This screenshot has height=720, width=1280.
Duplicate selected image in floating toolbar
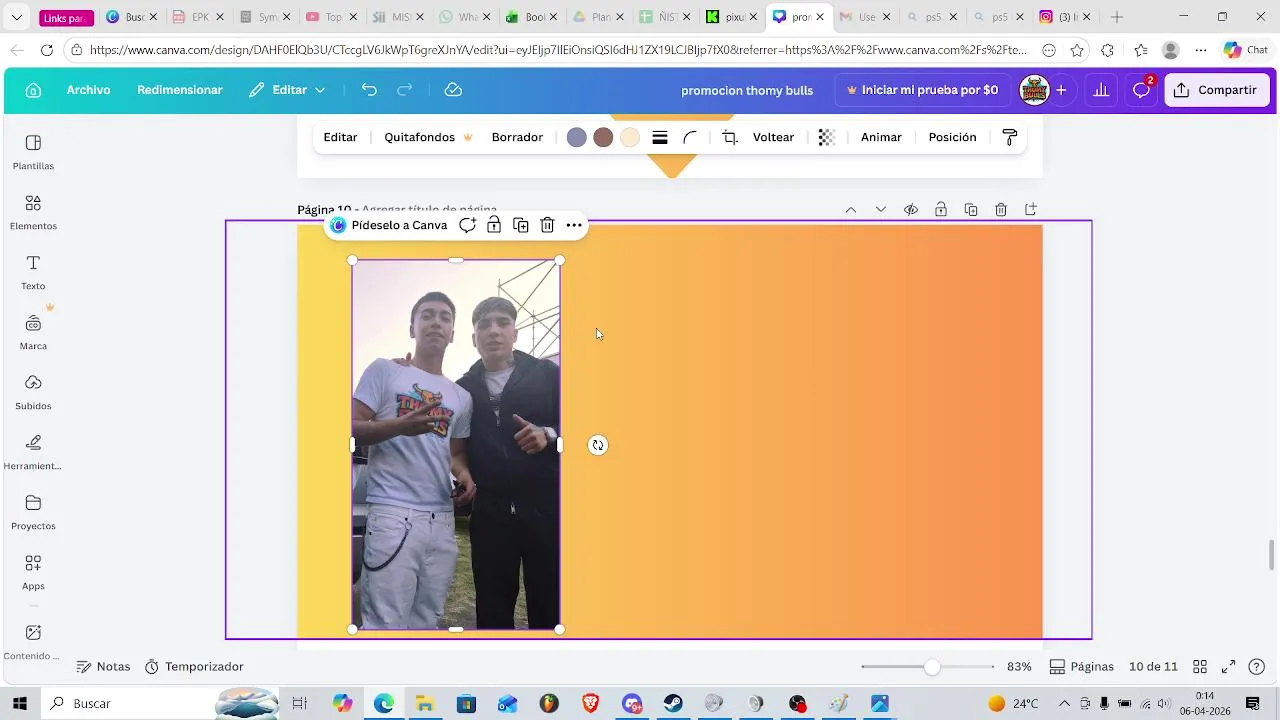tap(521, 225)
